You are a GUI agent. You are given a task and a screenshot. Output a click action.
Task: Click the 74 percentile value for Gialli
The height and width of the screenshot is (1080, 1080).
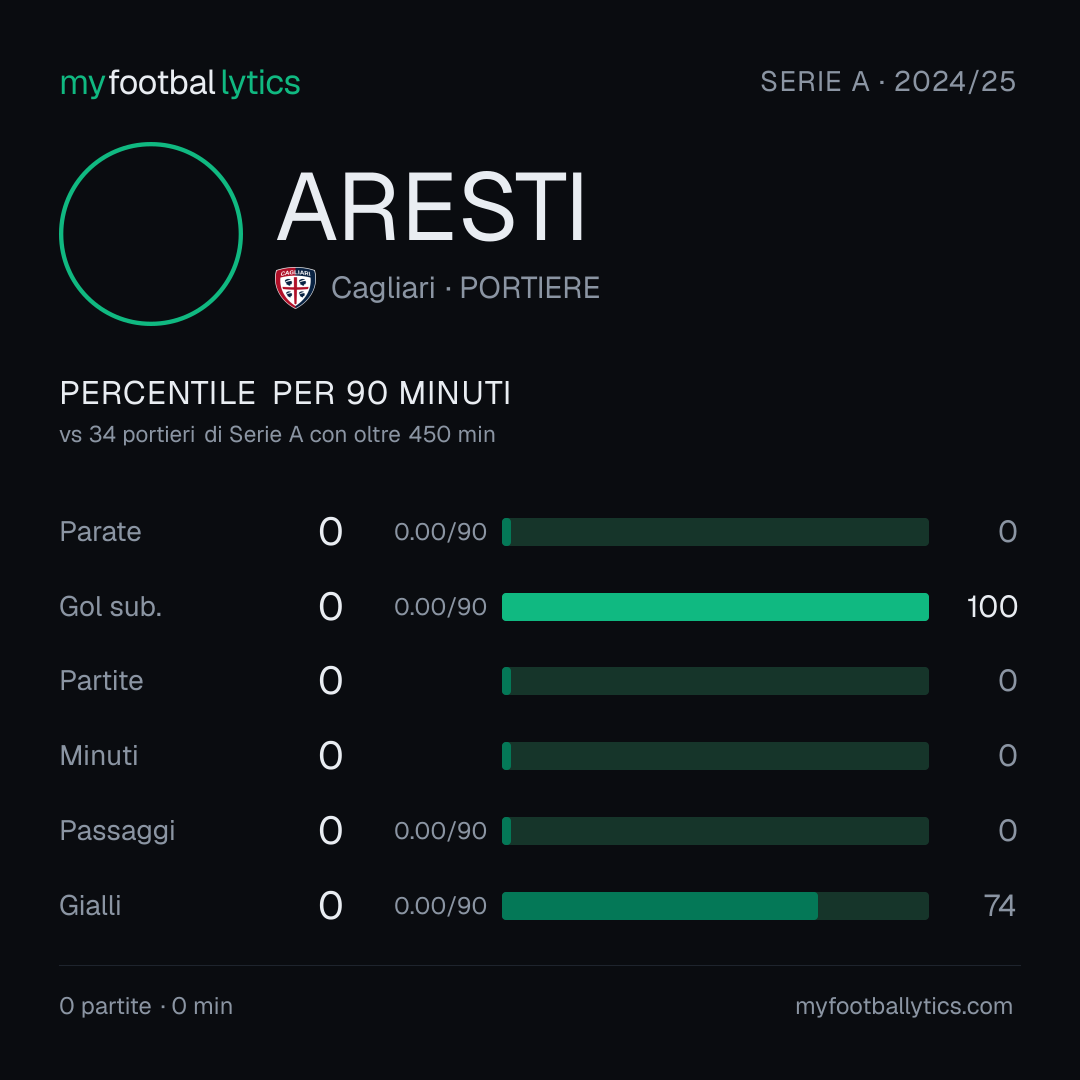(999, 906)
